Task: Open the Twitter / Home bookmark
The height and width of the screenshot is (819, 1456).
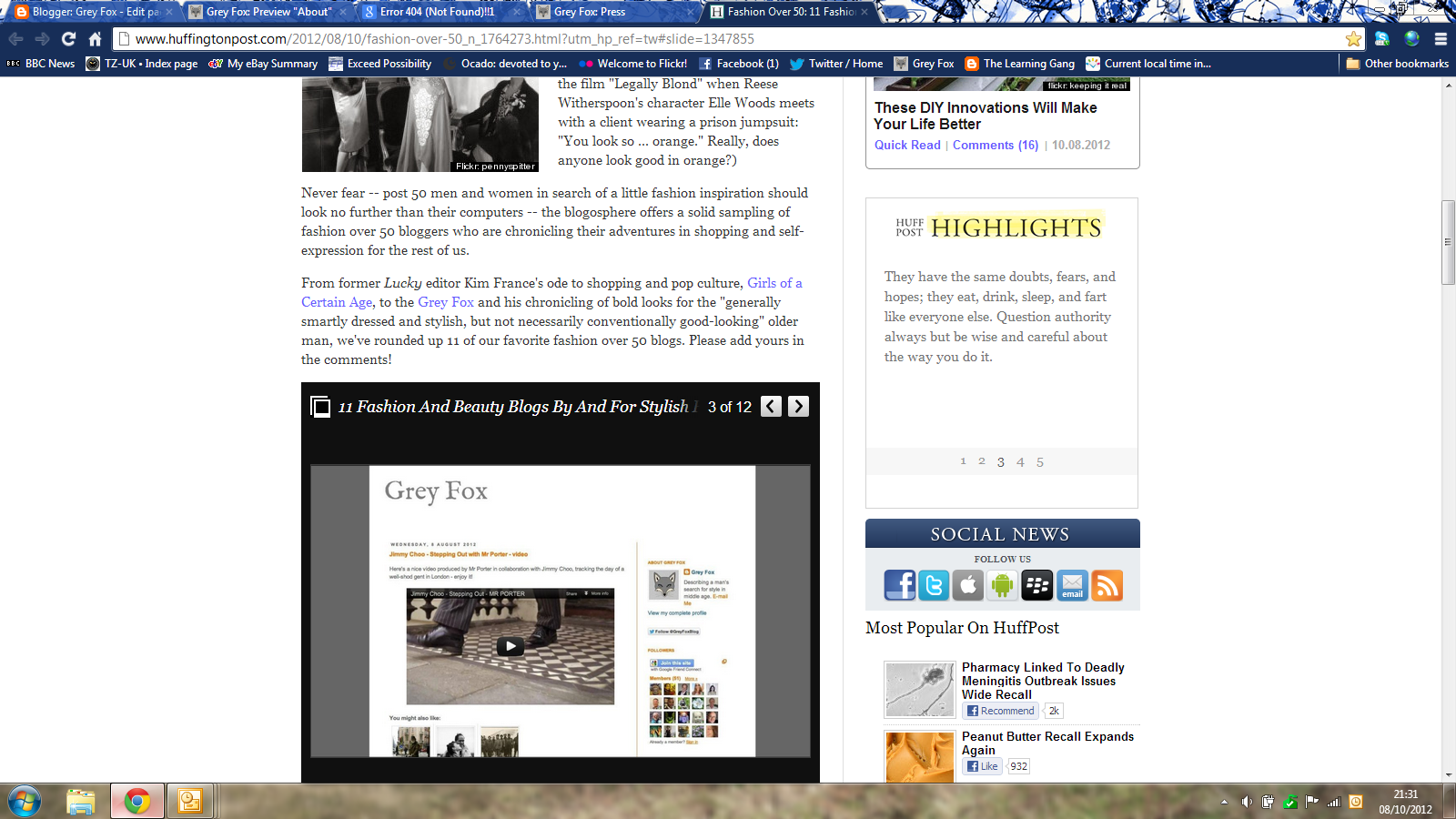Action: click(836, 64)
